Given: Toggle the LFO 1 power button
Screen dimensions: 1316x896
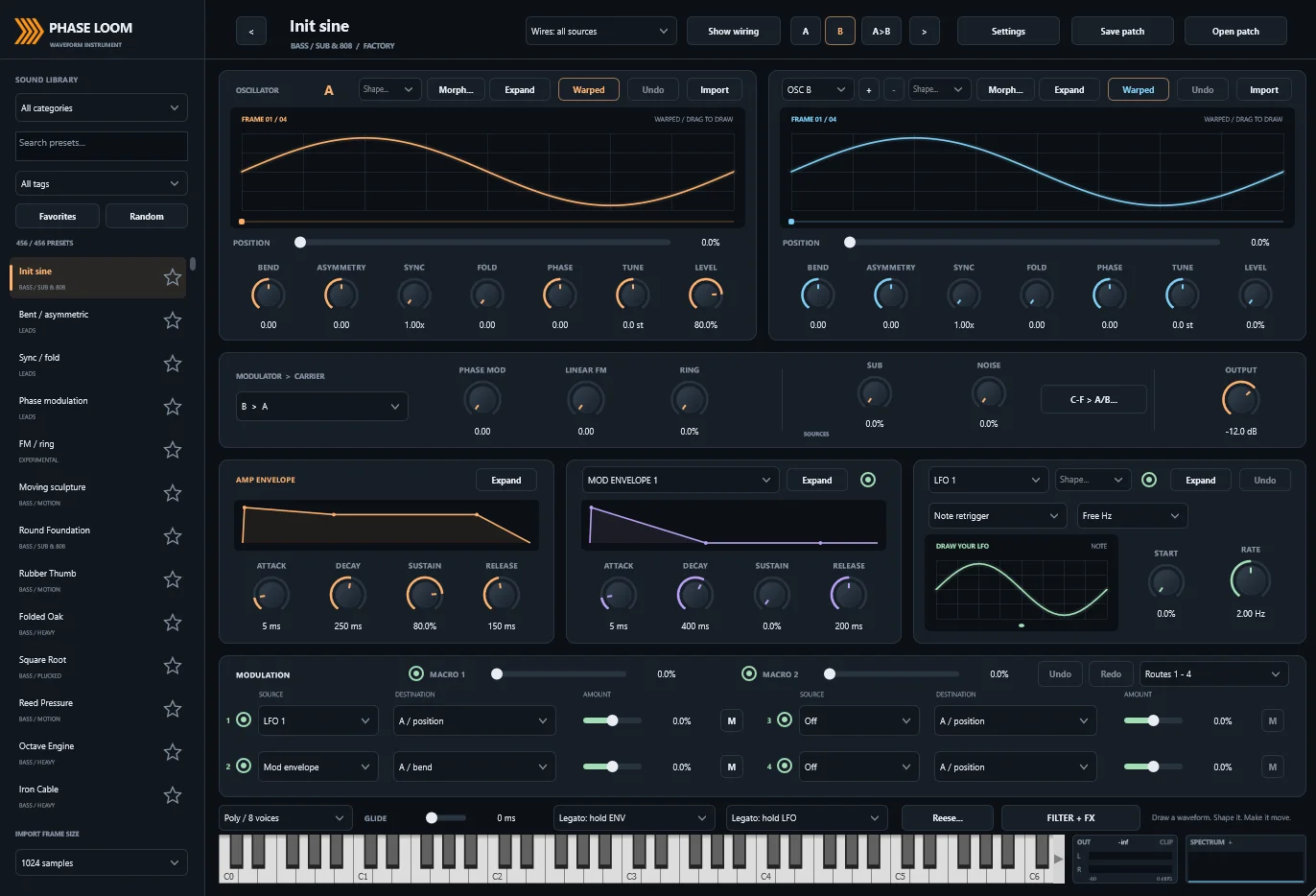Looking at the screenshot, I should point(1149,480).
